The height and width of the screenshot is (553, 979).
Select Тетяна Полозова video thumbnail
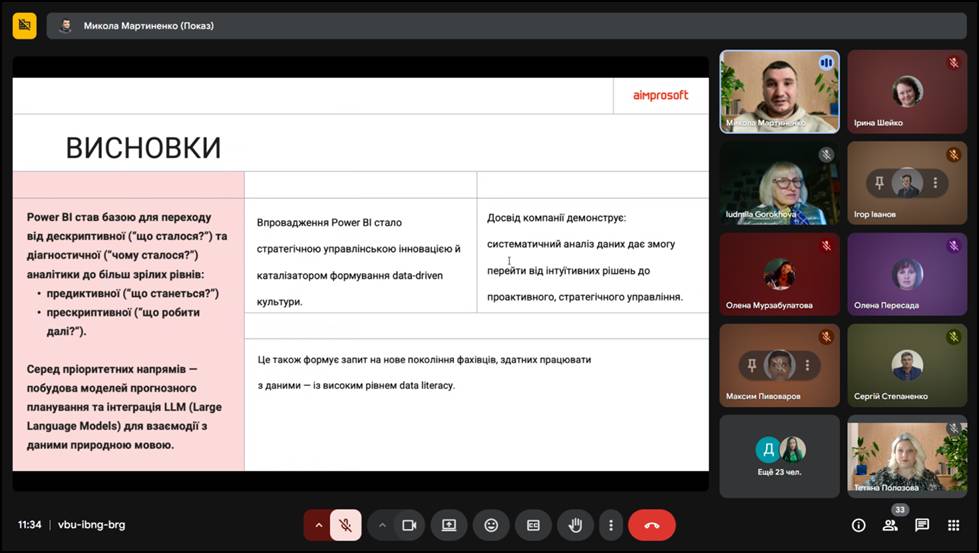click(907, 456)
